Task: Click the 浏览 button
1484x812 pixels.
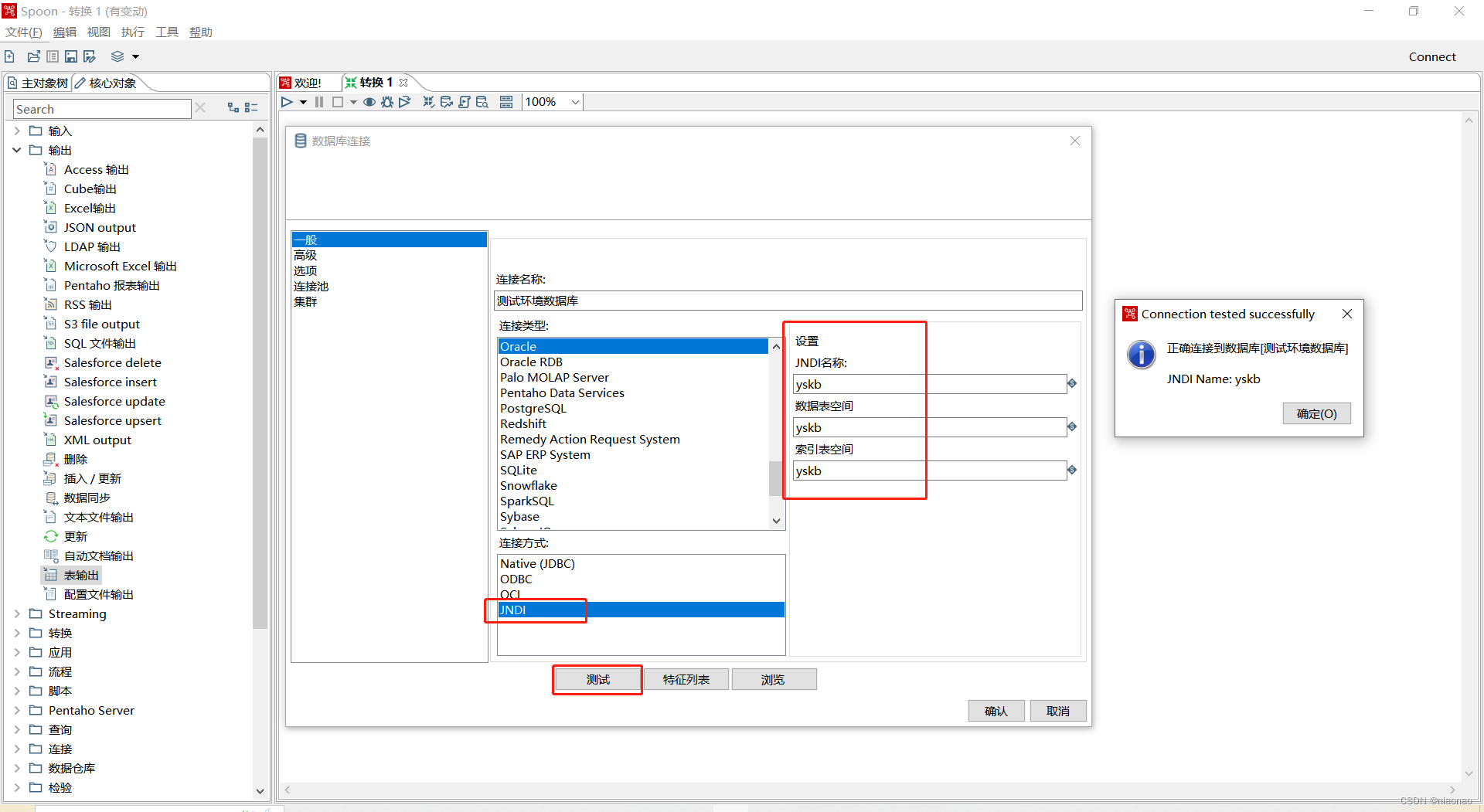Action: coord(774,679)
